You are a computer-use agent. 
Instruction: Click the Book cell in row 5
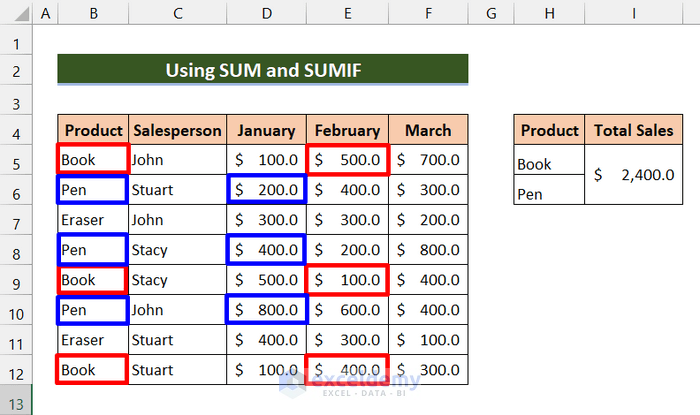tap(92, 159)
